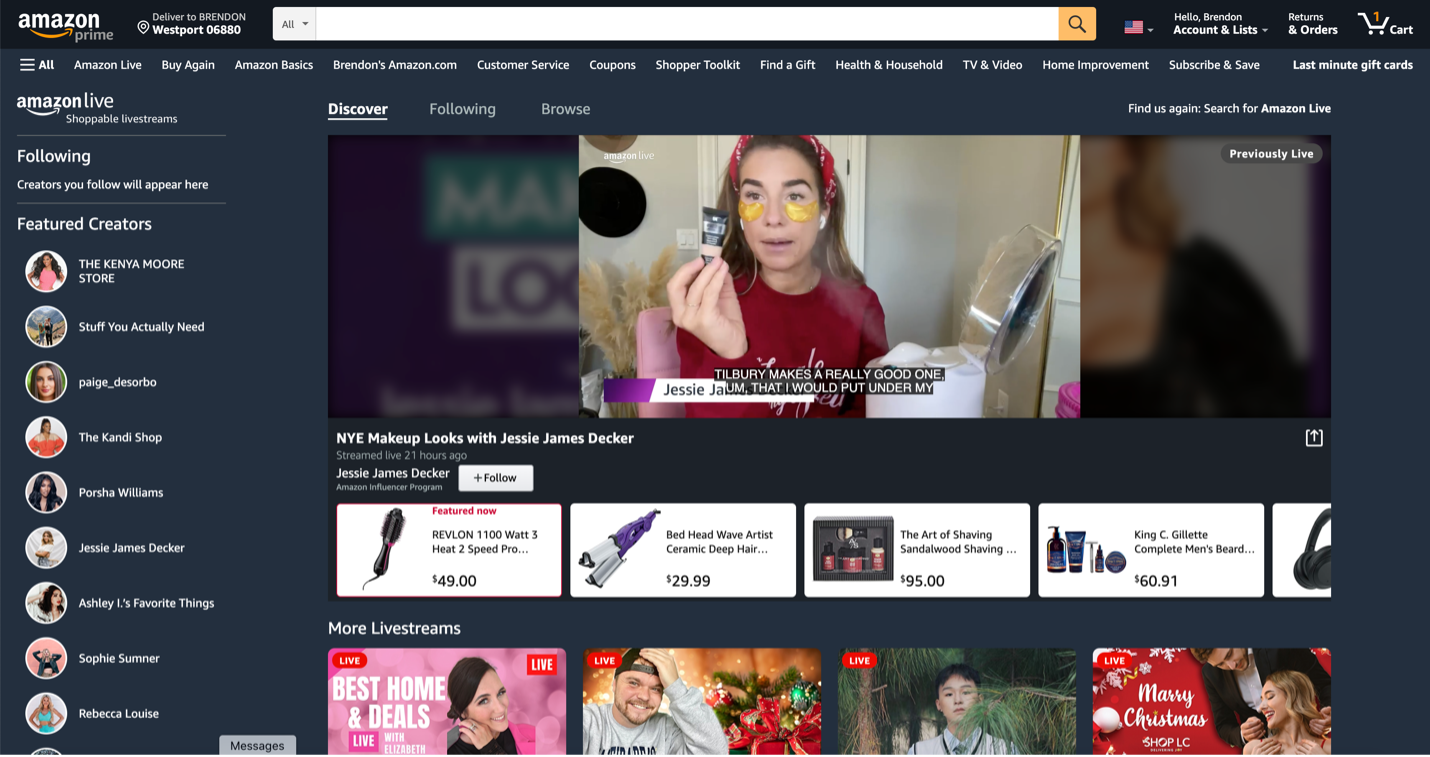Open Bed Head Wave Artist product card

[x=683, y=550]
